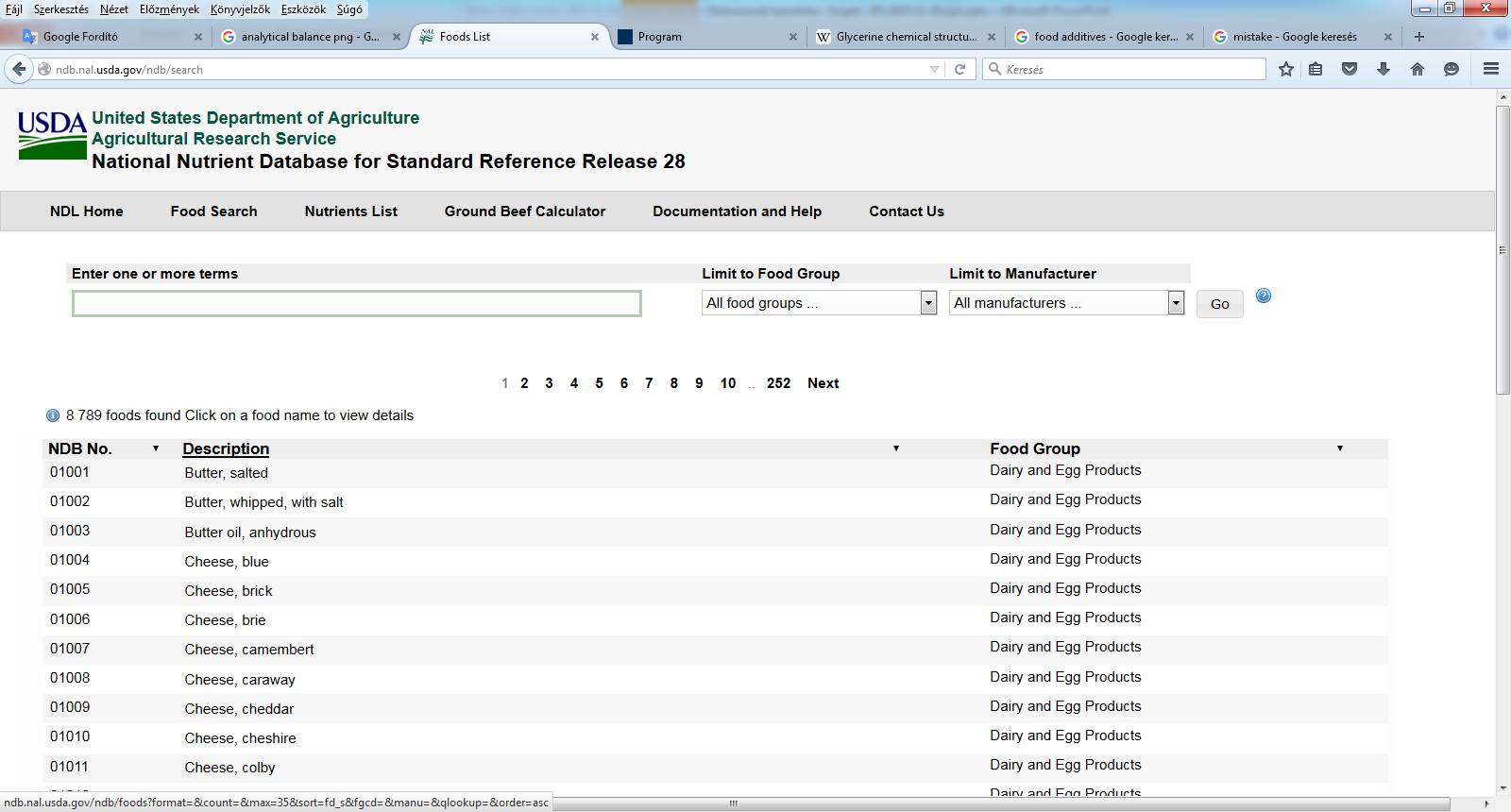
Task: Switch to the Program tab
Action: 706,37
